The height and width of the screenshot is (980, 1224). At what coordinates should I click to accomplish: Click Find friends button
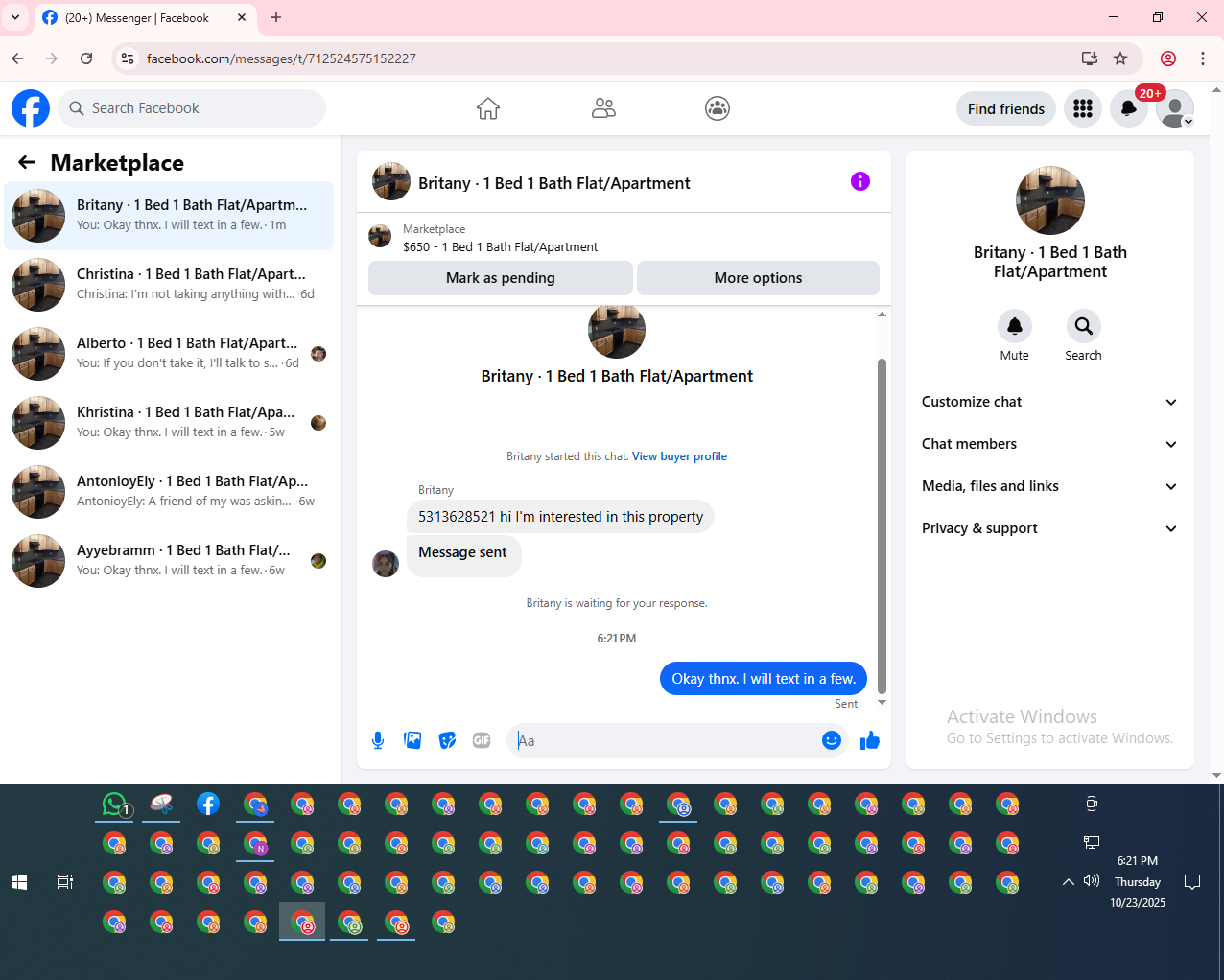[x=1006, y=108]
